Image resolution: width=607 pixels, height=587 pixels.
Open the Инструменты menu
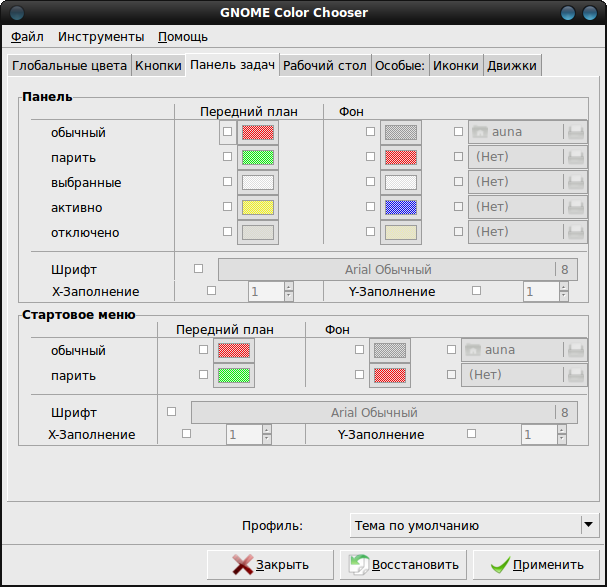pos(101,37)
